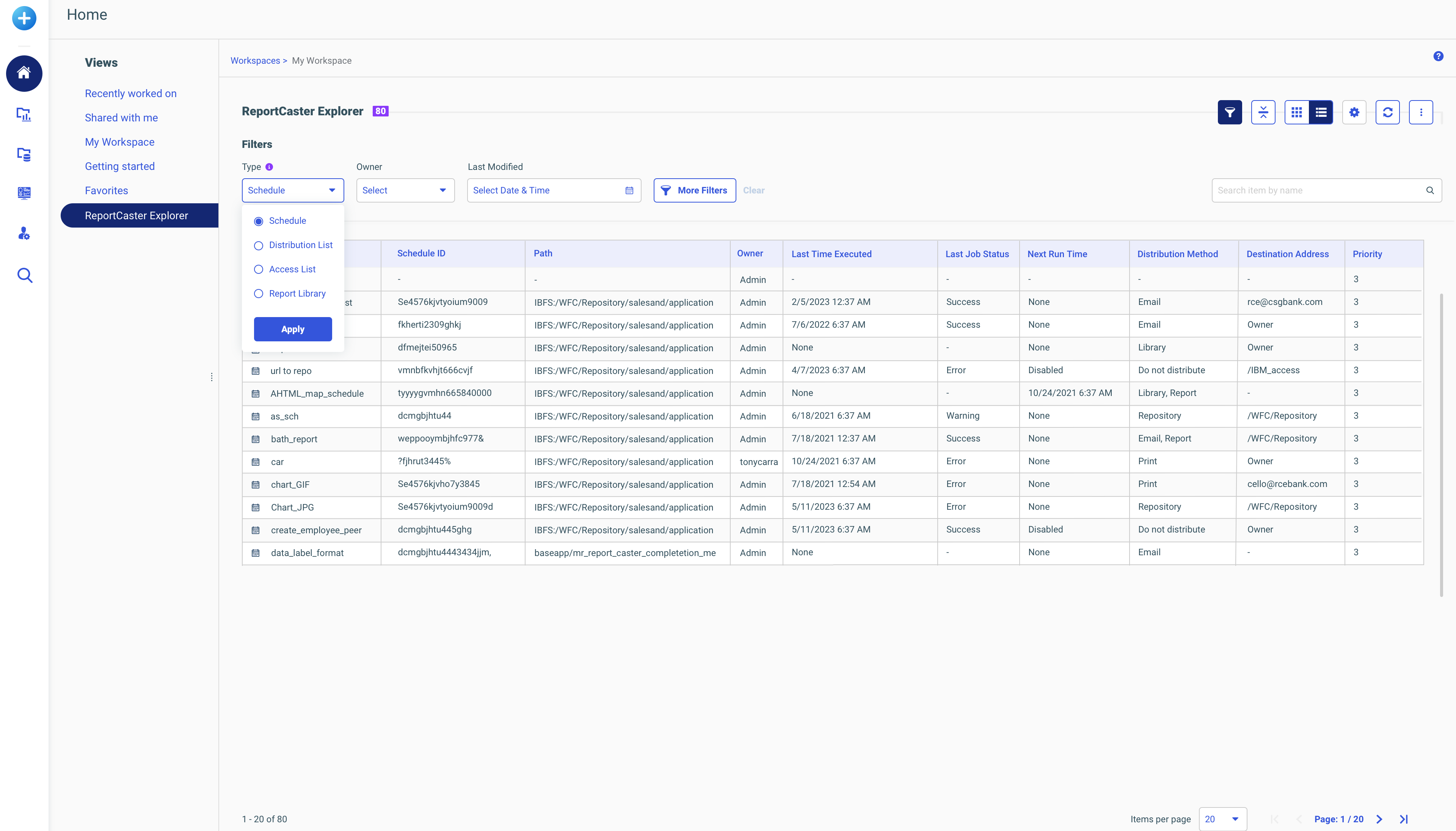Click schedule icon beside AHTML_map_schedule
Image resolution: width=1456 pixels, height=831 pixels.
(x=256, y=394)
